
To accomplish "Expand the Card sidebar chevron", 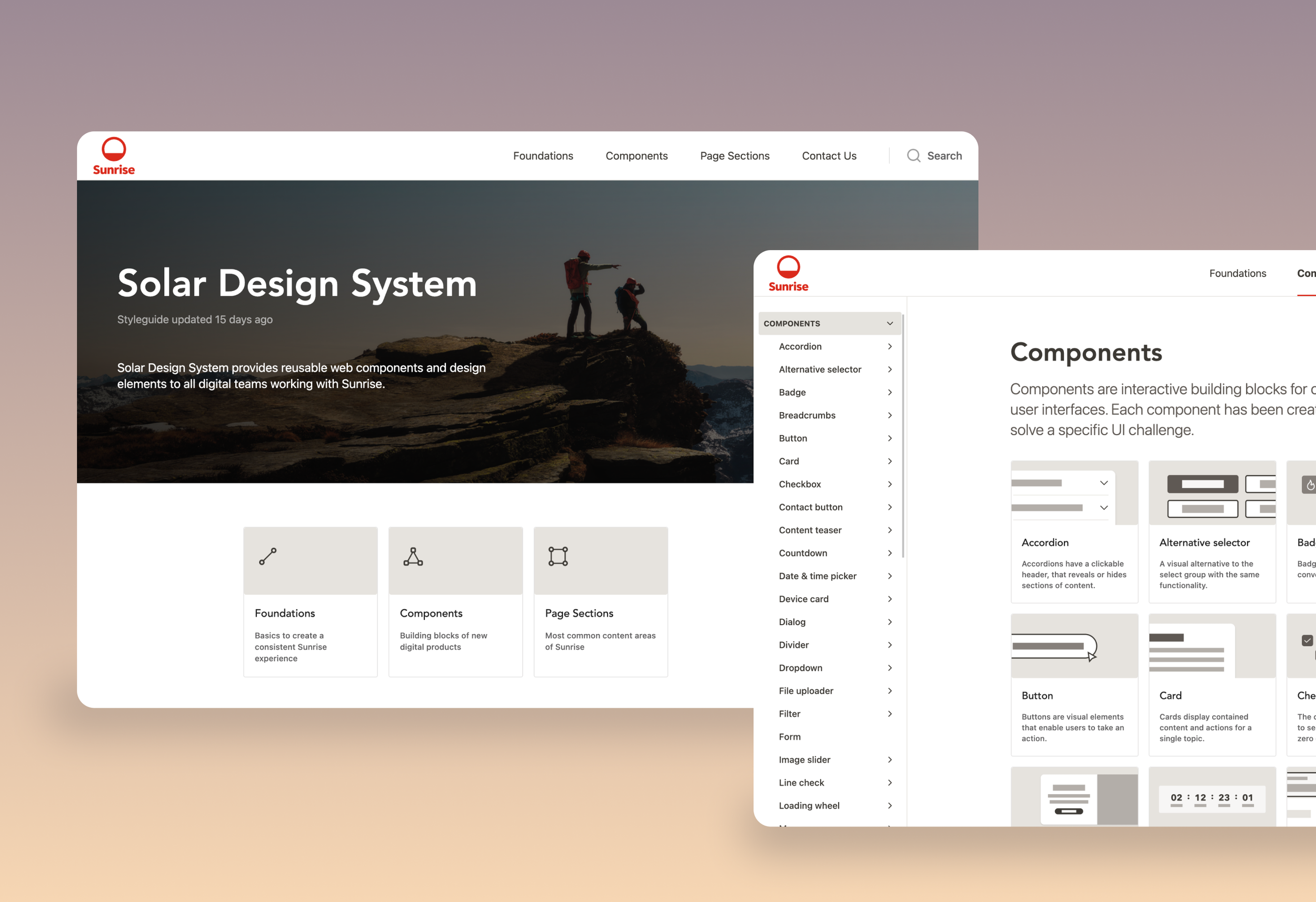I will pos(890,462).
